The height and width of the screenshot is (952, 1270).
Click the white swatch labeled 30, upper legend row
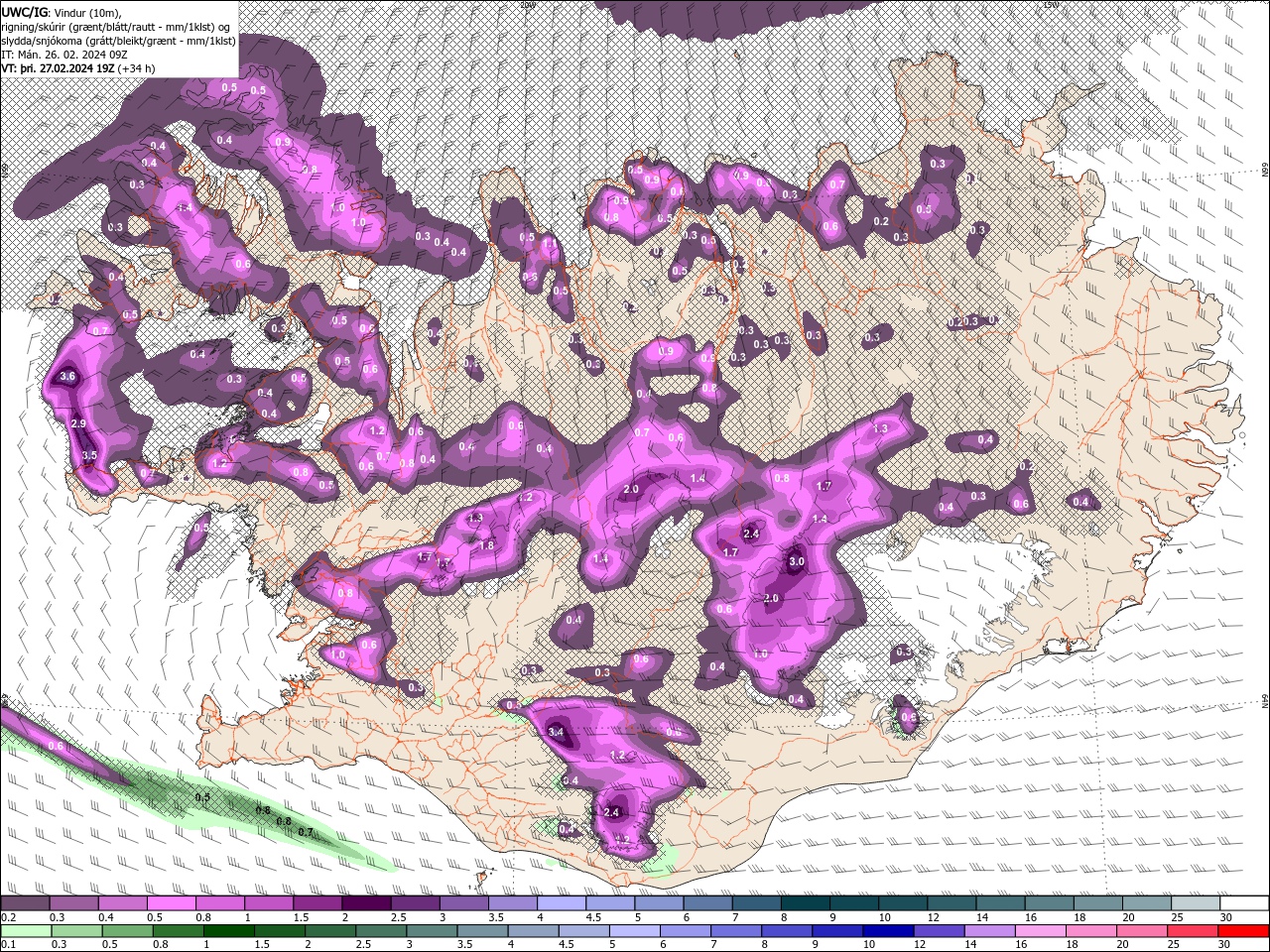1244,903
